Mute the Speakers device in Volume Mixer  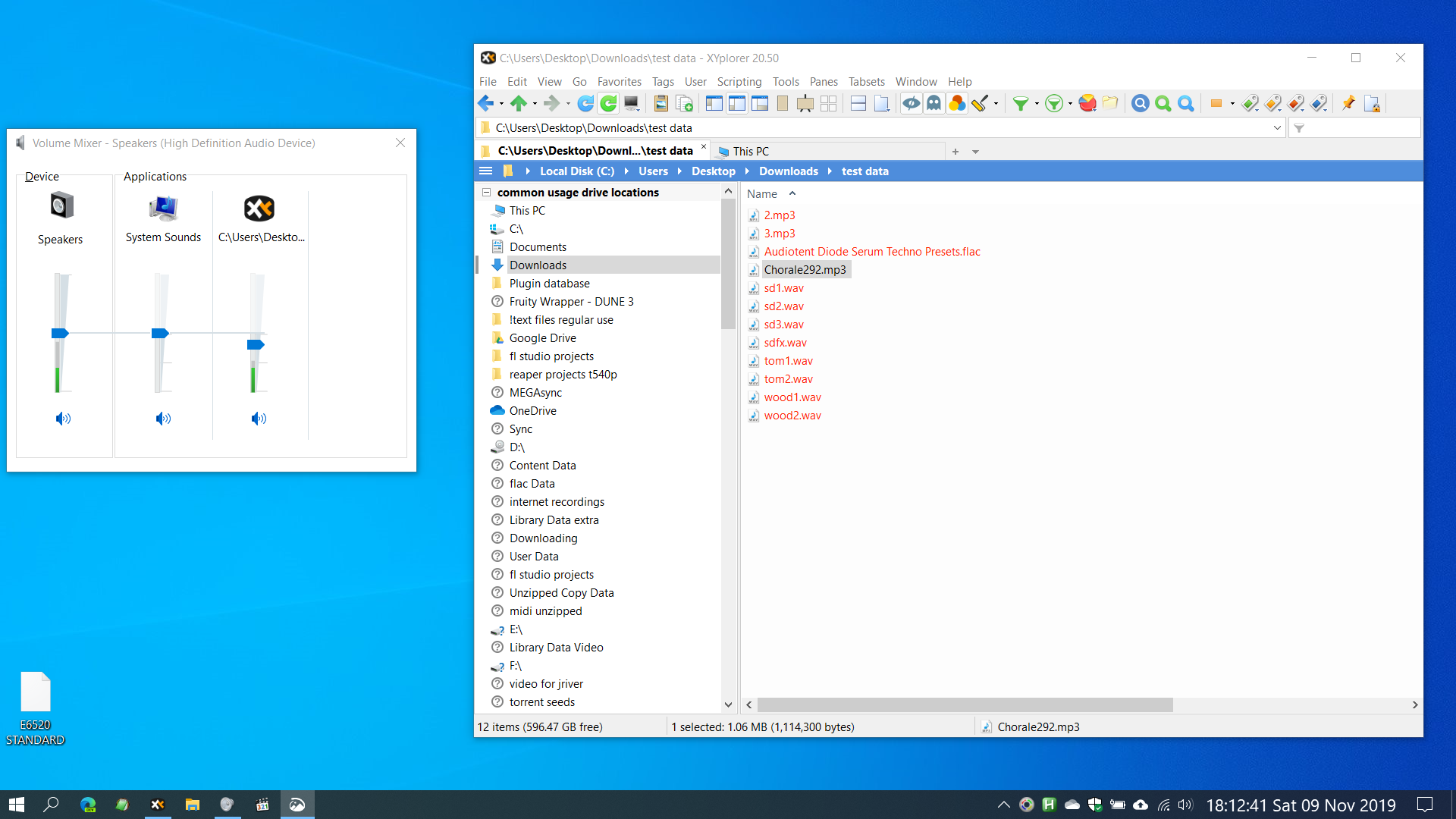[64, 418]
